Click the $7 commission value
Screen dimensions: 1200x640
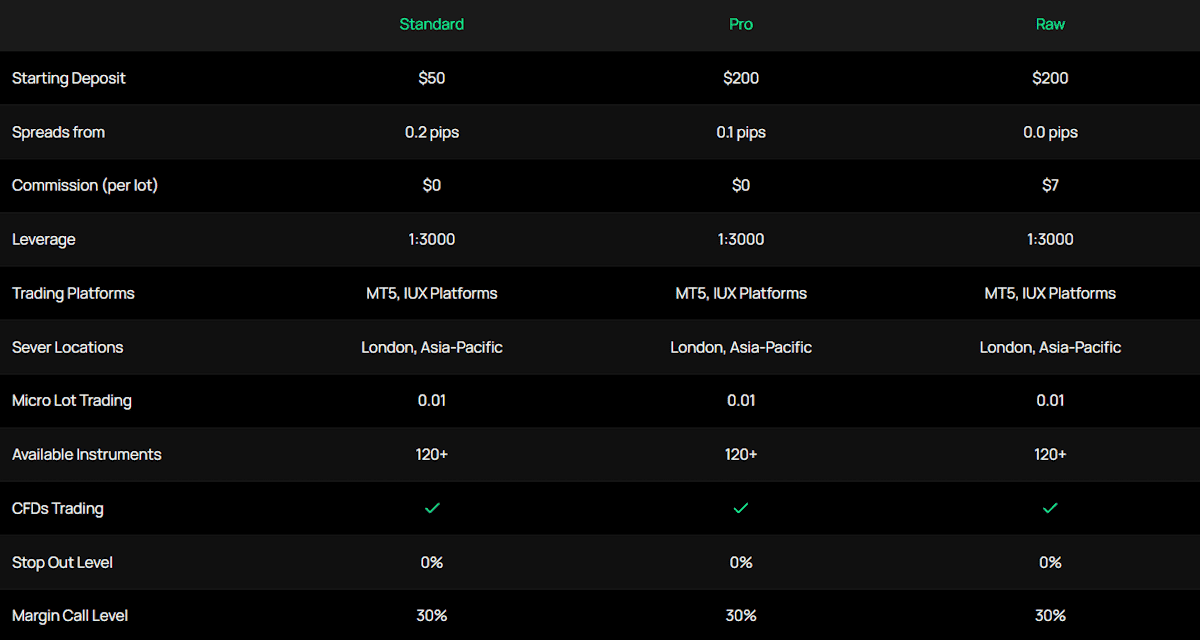pos(1050,185)
